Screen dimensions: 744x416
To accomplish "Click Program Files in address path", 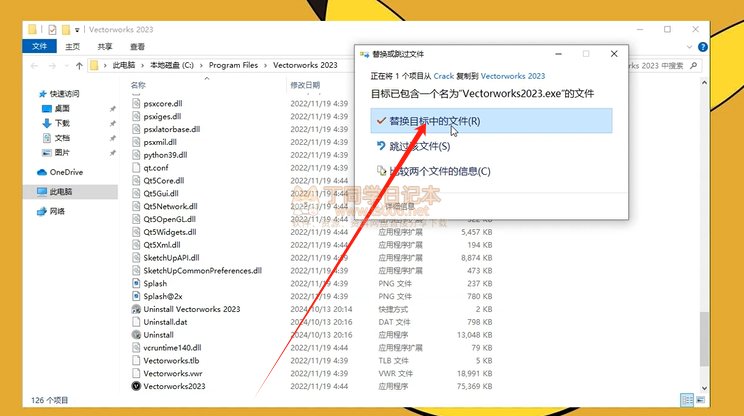I will [x=233, y=65].
